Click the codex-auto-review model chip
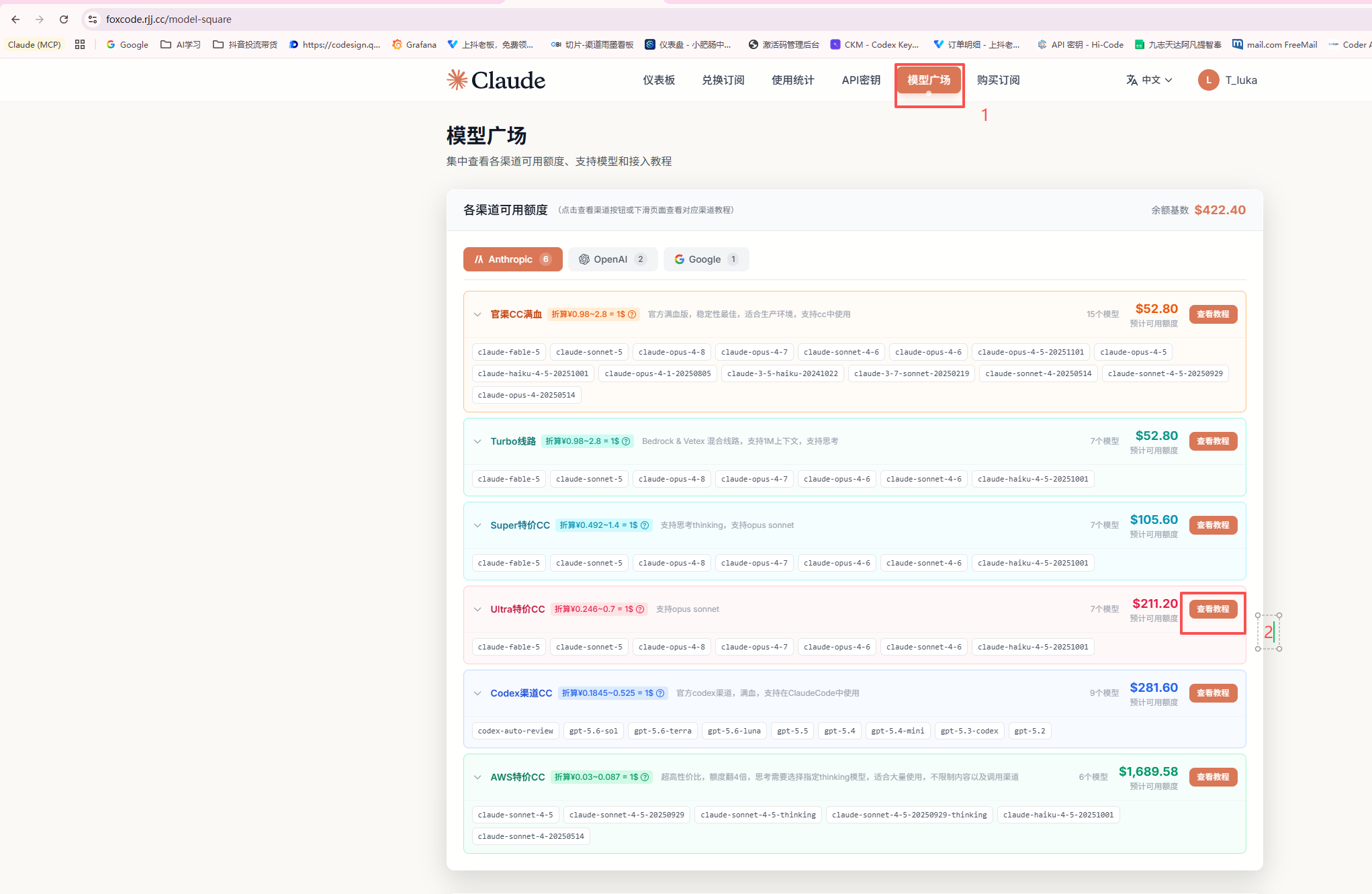This screenshot has height=894, width=1372. tap(516, 731)
